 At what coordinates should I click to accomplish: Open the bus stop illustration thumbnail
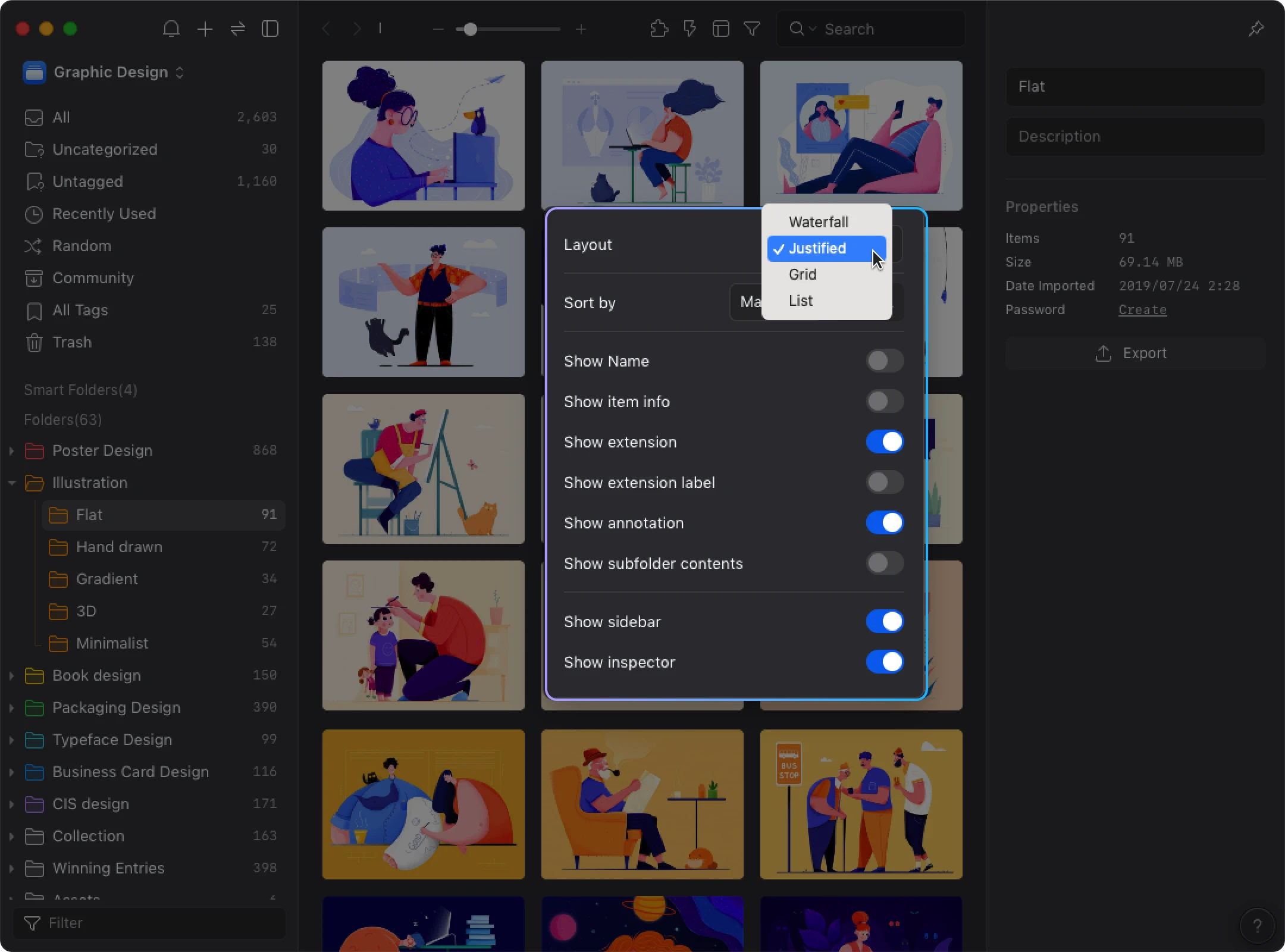[861, 804]
